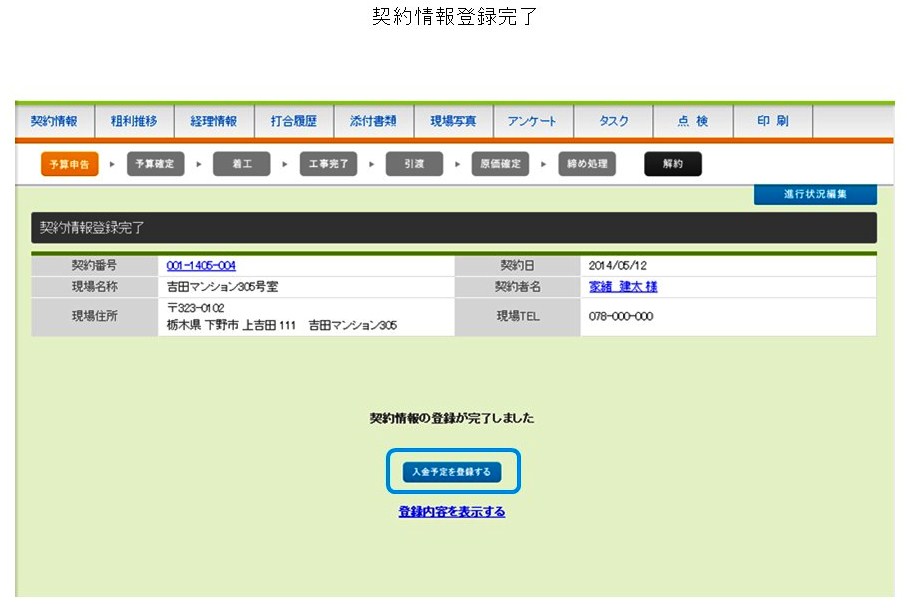The height and width of the screenshot is (612, 907).
Task: Click the orange 予算申告 status button
Action: pyautogui.click(x=70, y=165)
